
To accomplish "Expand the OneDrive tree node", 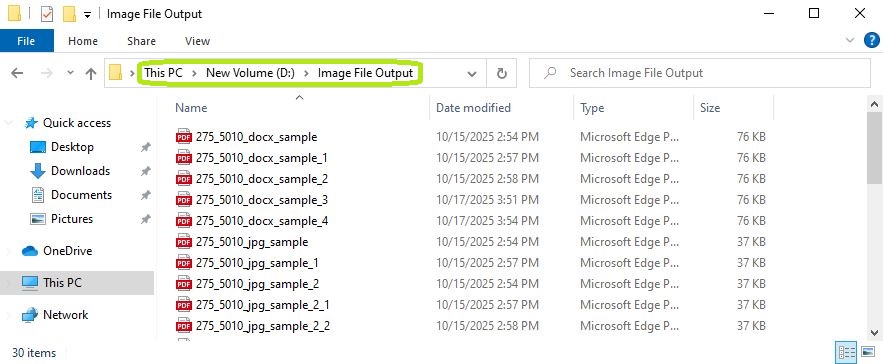I will click(8, 251).
